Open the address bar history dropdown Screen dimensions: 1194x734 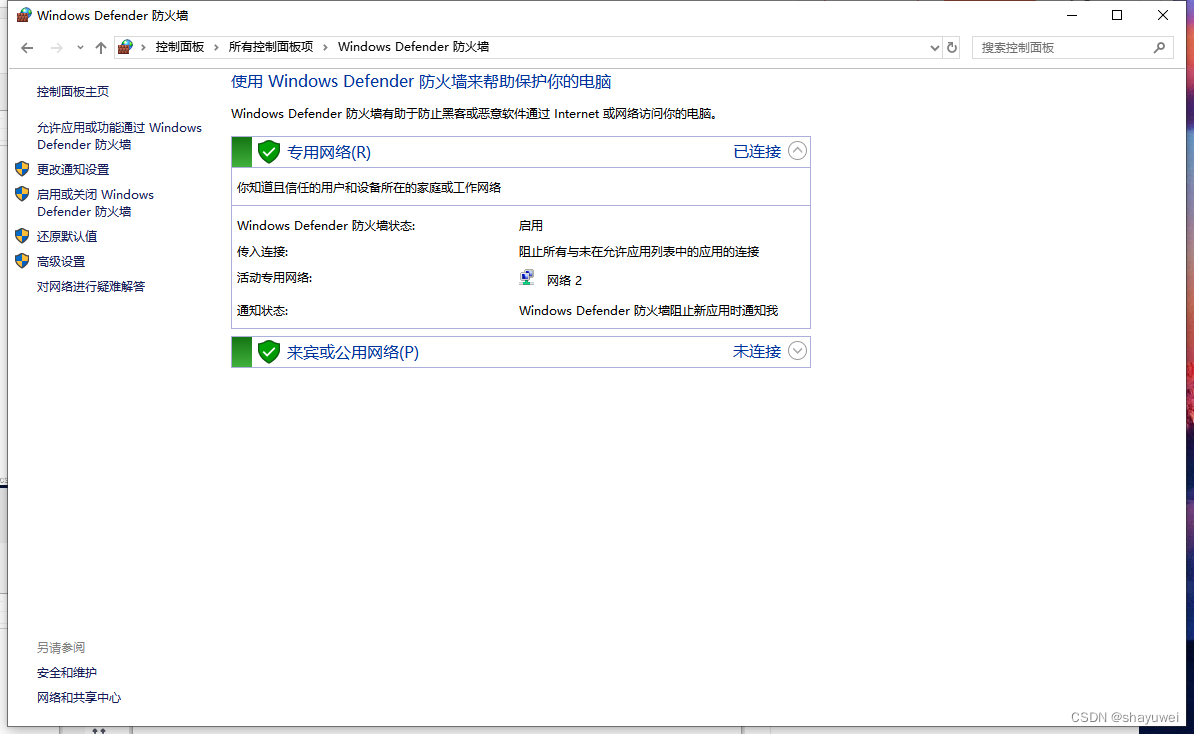tap(934, 48)
